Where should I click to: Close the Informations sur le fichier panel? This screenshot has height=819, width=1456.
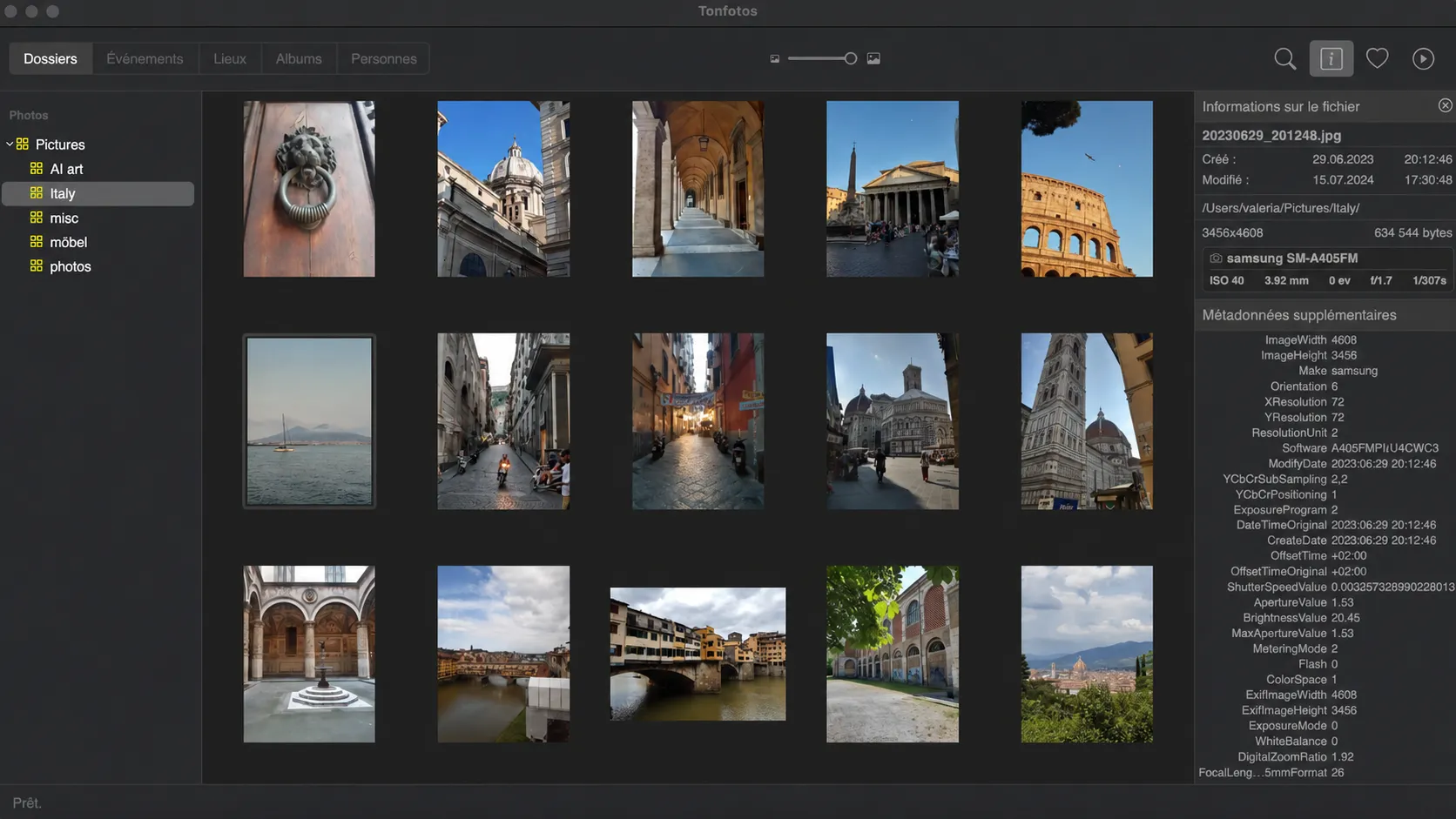(1445, 105)
